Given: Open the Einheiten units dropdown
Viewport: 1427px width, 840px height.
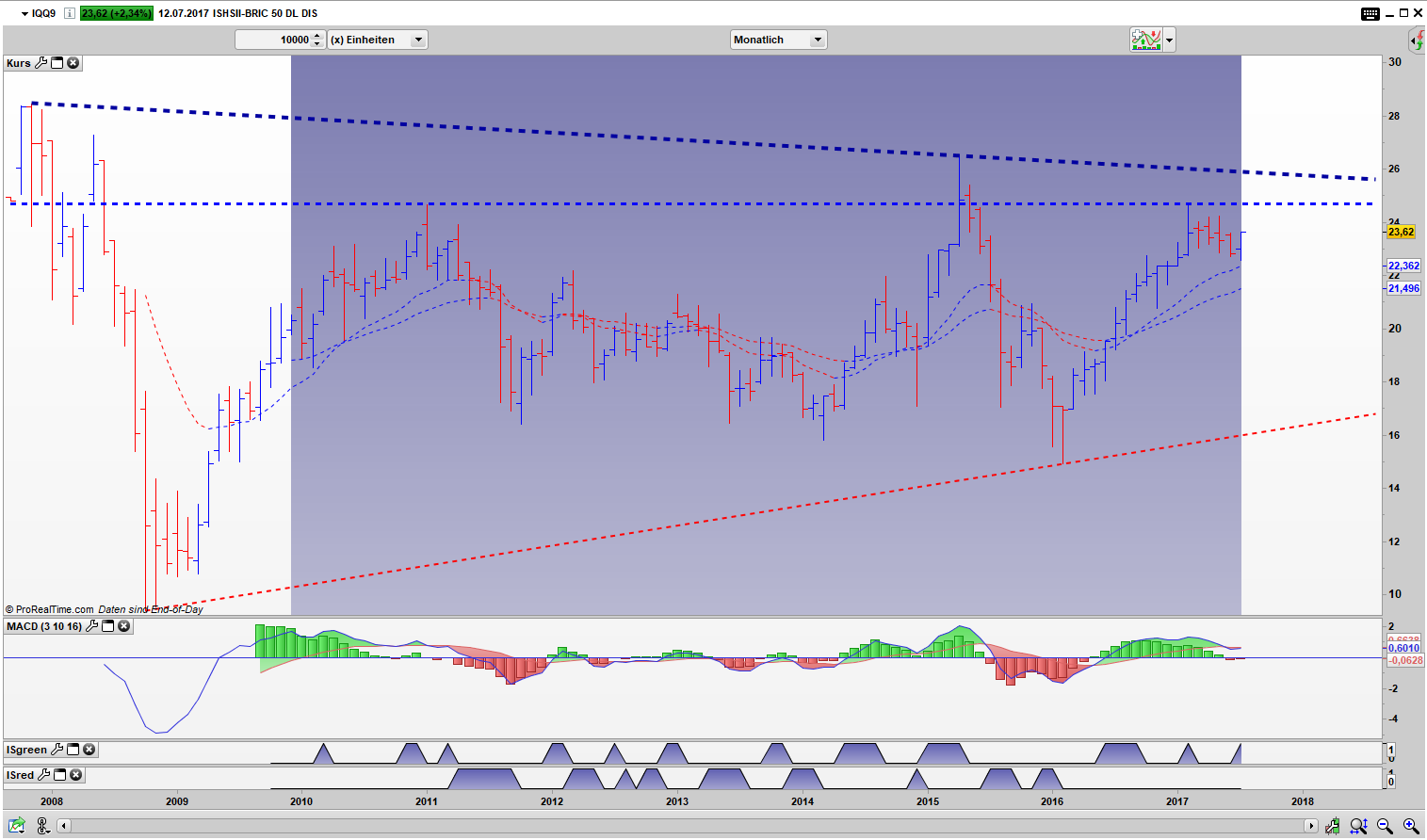Looking at the screenshot, I should click(418, 40).
